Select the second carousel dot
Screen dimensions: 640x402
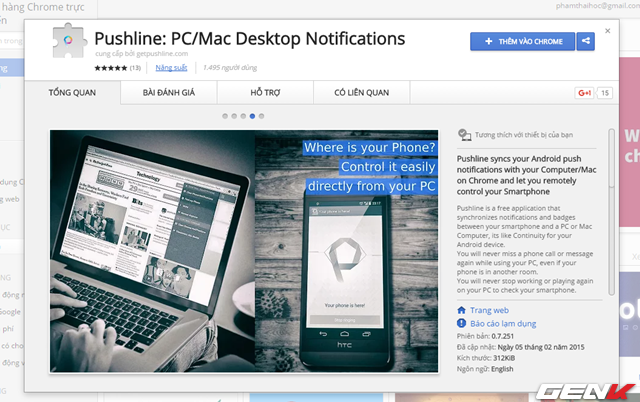pos(234,116)
